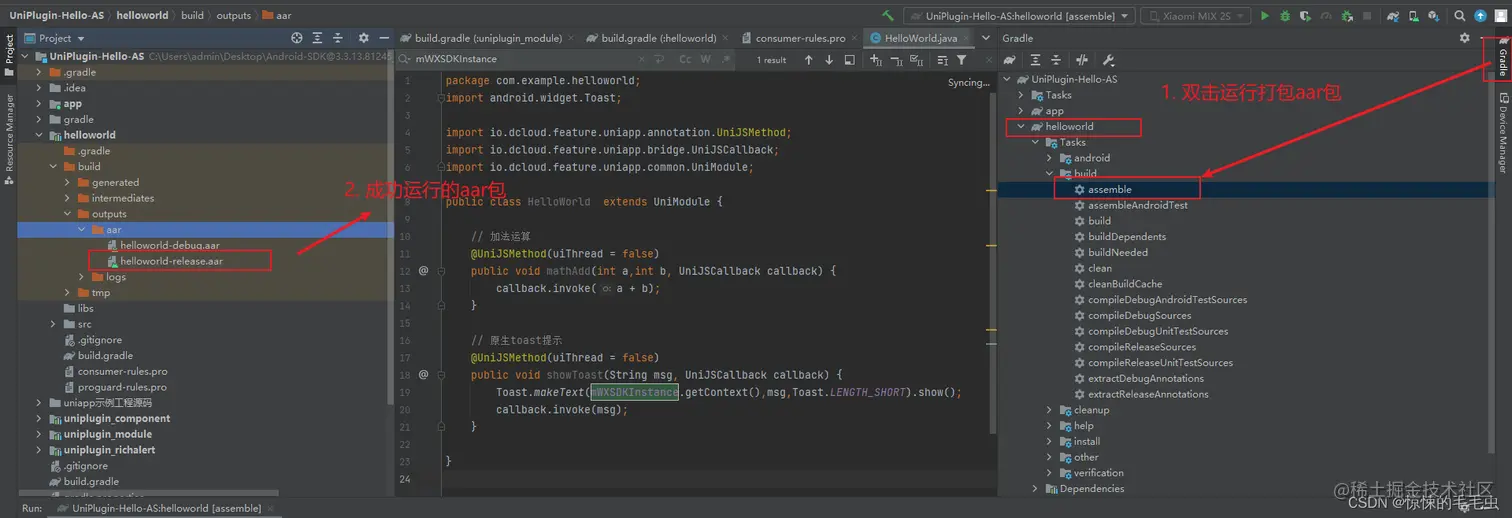
Task: Open Xiaomi MIX 2S device dropdown
Action: click(x=1195, y=16)
